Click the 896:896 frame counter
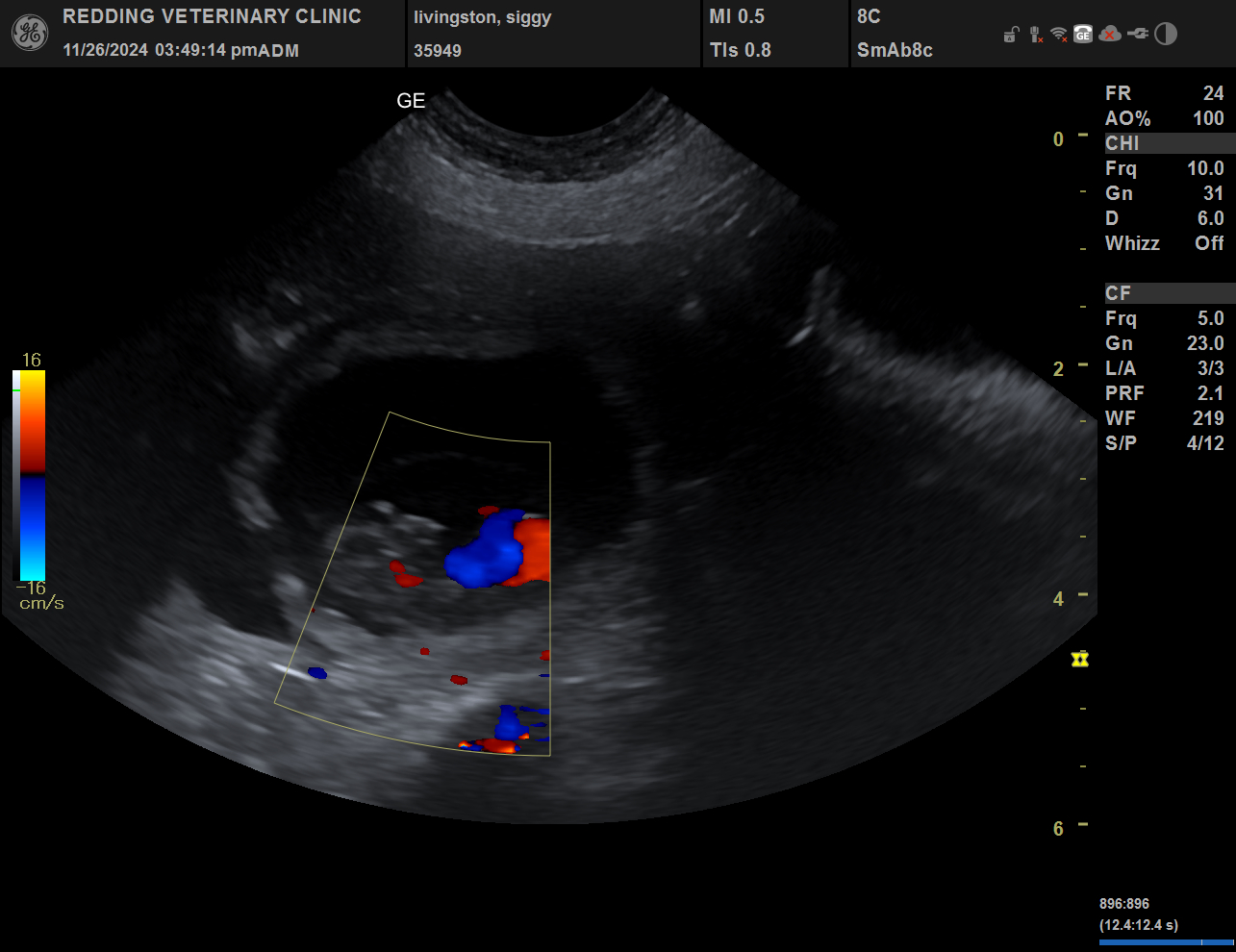The height and width of the screenshot is (952, 1236). (1124, 904)
